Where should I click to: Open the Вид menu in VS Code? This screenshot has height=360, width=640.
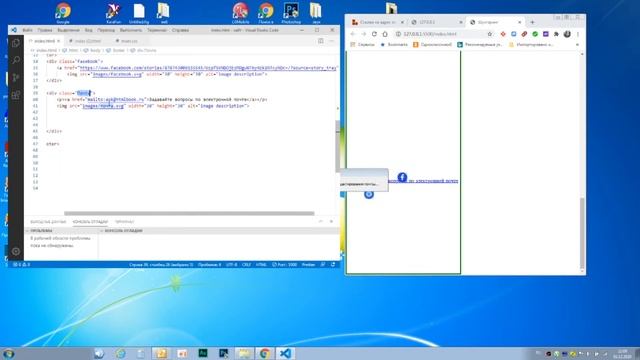(89, 30)
